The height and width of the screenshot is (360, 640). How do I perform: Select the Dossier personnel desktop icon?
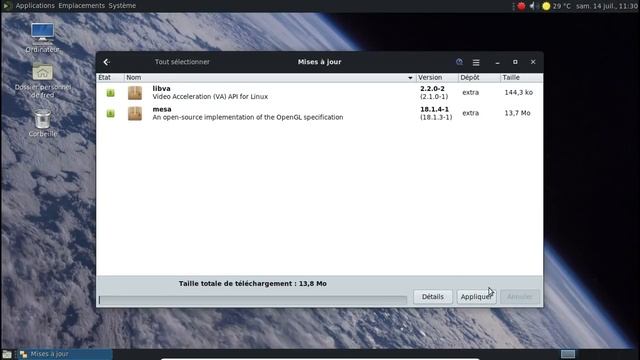click(42, 80)
